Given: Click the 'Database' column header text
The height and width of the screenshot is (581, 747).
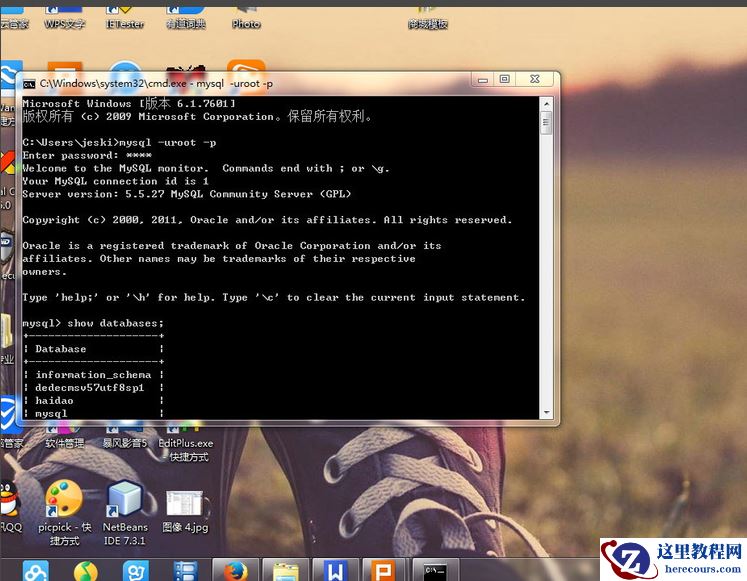Looking at the screenshot, I should tap(61, 349).
